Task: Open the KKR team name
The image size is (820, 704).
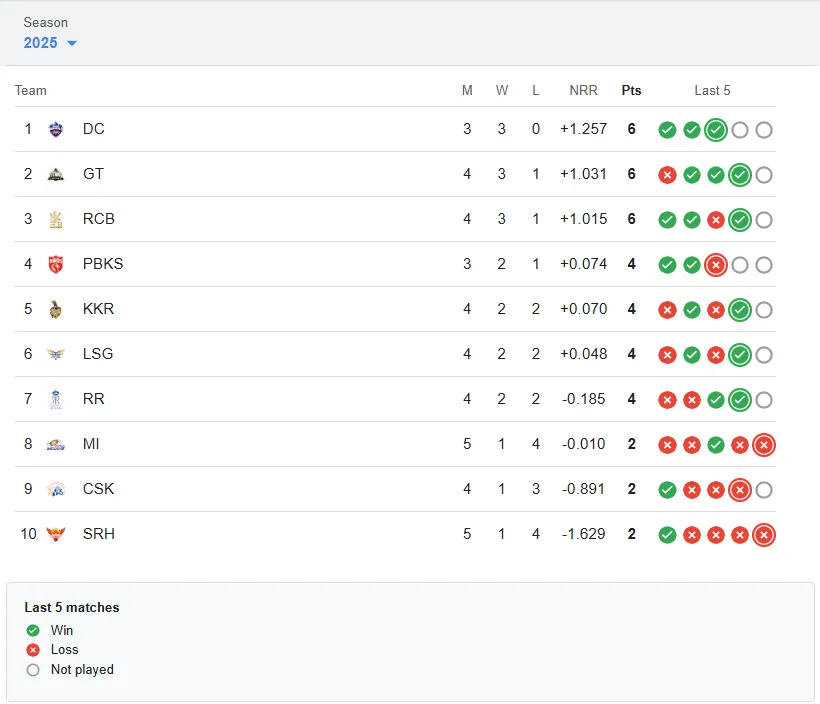Action: (x=98, y=309)
